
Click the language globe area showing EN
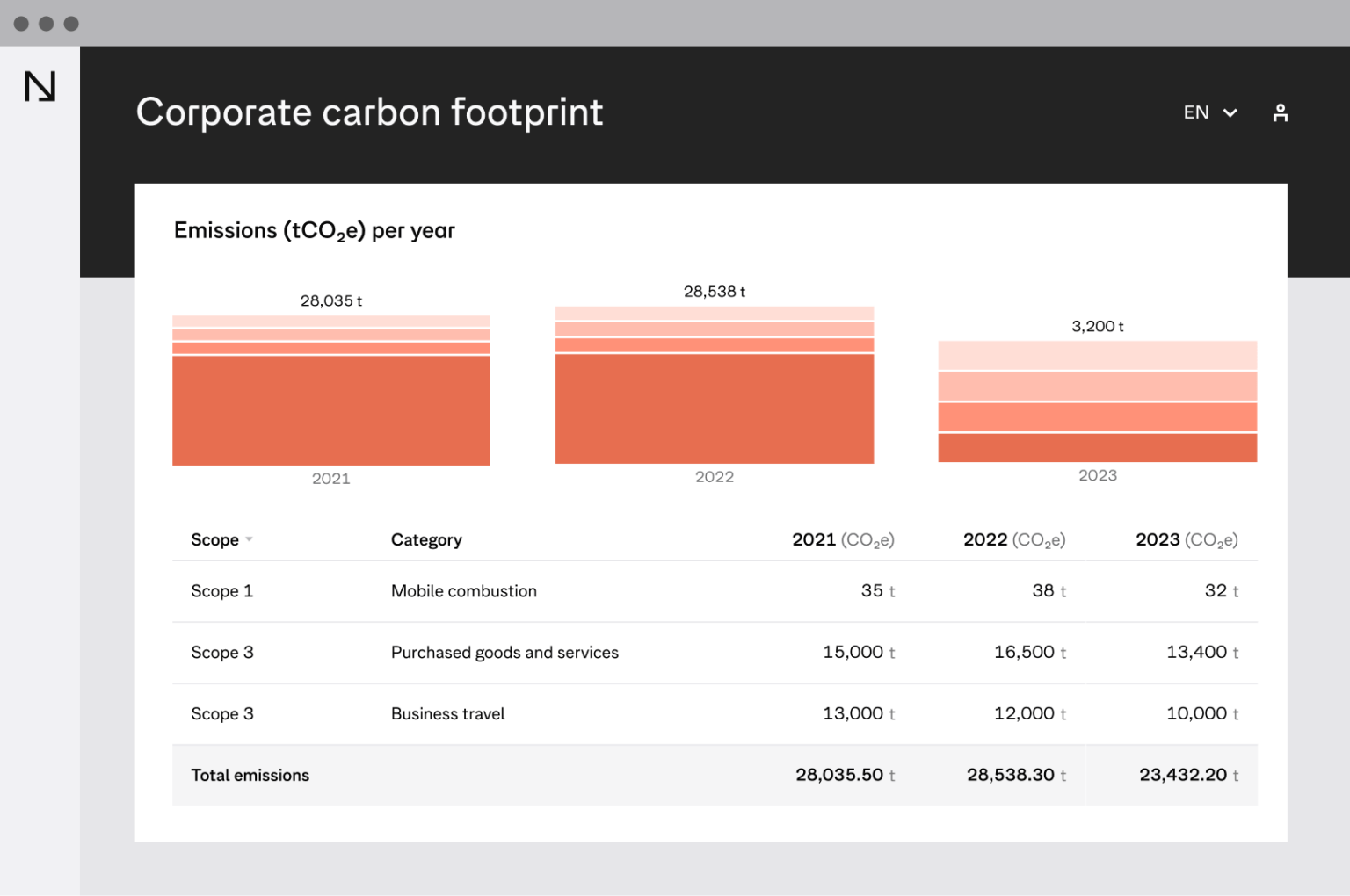pos(1196,112)
